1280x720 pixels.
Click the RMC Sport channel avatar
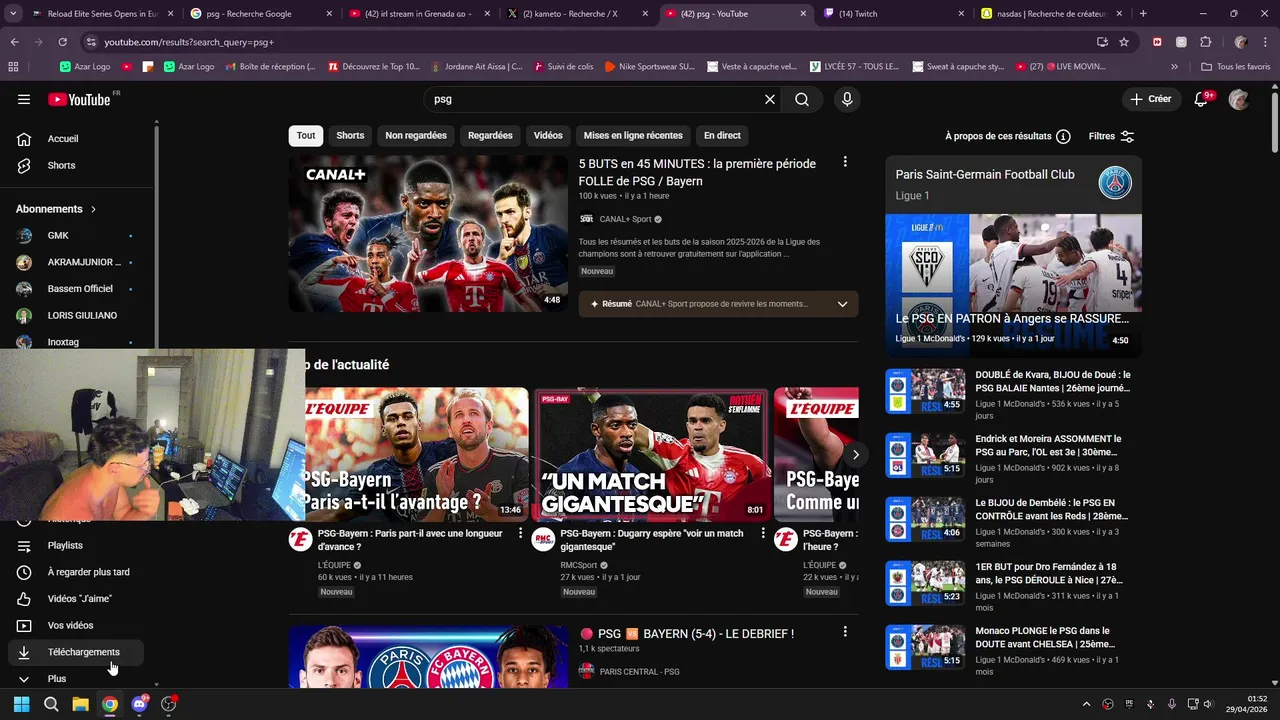point(543,540)
